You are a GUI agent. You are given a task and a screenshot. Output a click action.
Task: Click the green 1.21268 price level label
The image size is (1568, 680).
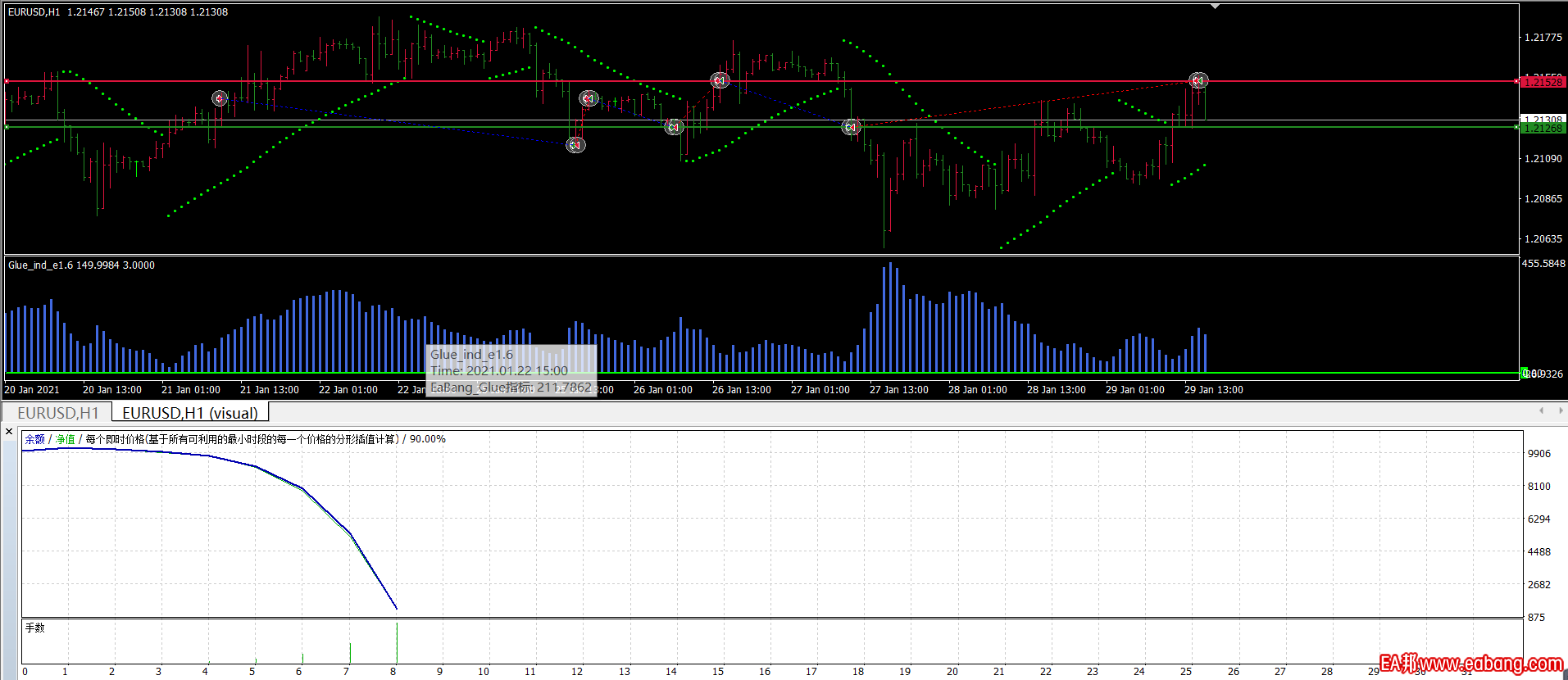coord(1543,128)
